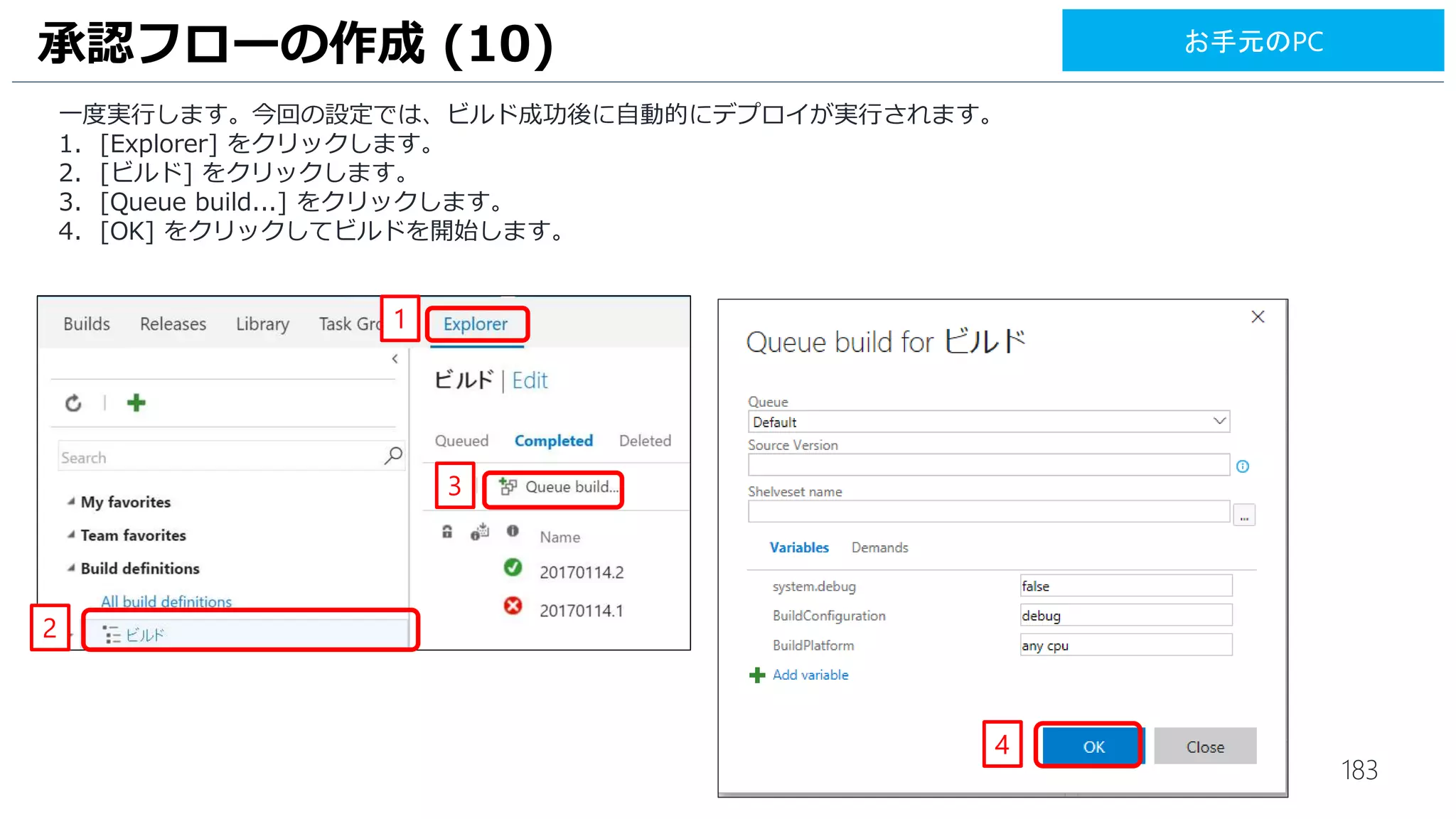
Task: Click the build reason column icon
Action: [x=480, y=531]
